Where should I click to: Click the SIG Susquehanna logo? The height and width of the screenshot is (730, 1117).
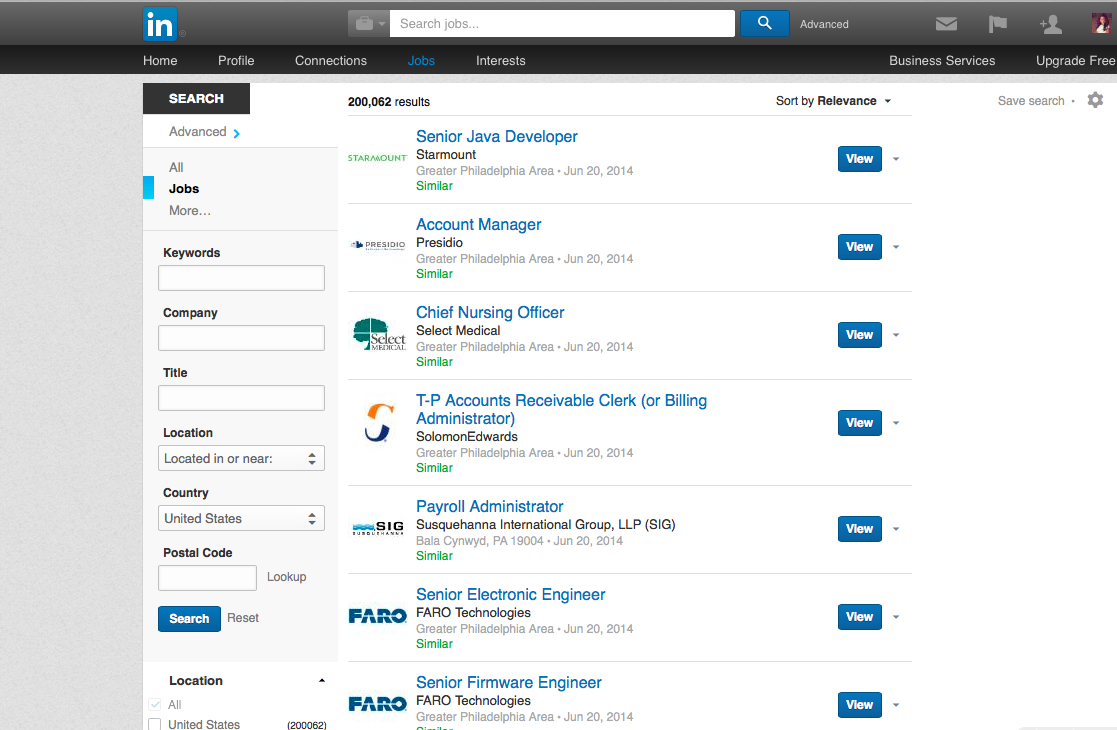point(378,528)
